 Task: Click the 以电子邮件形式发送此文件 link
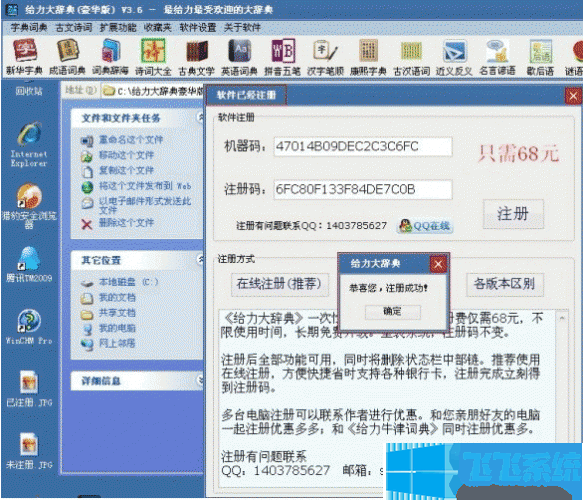[145, 205]
